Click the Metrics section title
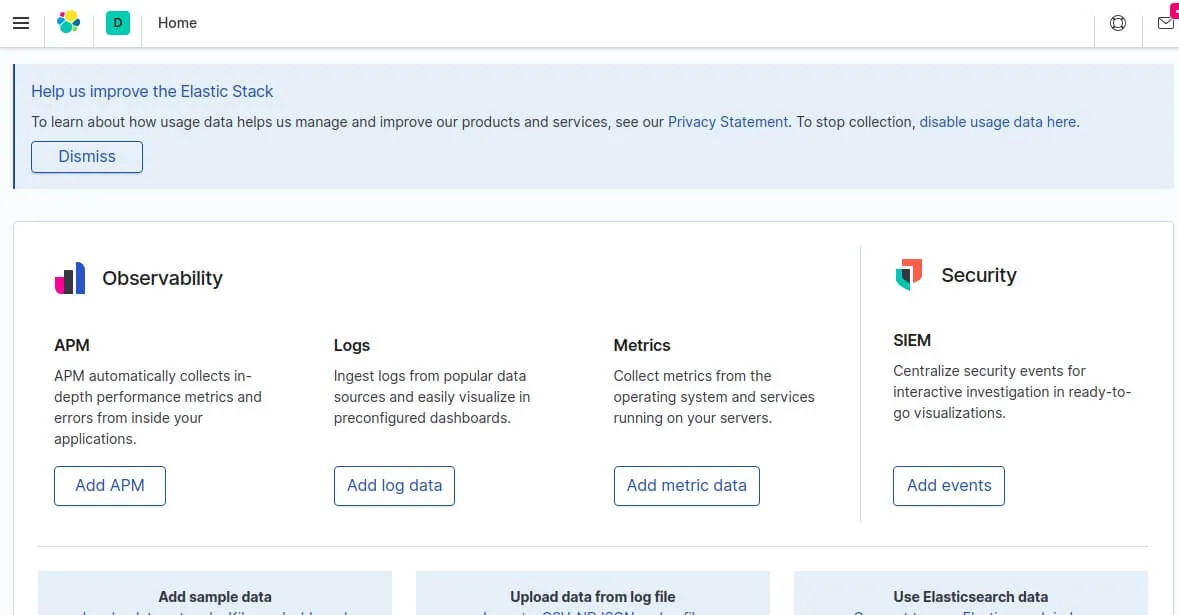This screenshot has height=615, width=1179. pyautogui.click(x=641, y=345)
